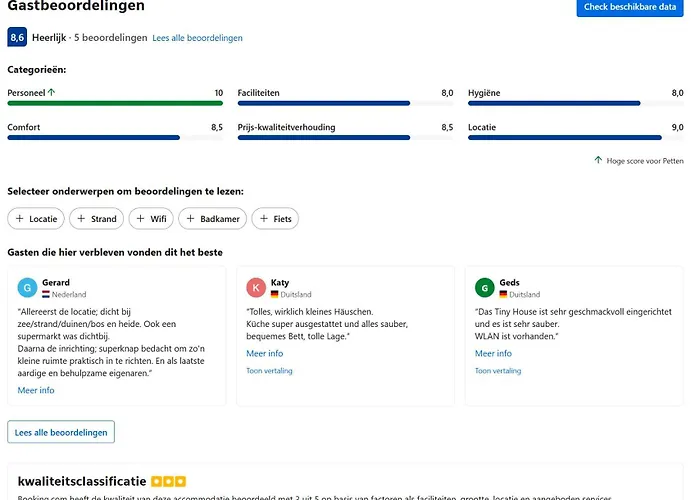
Task: Click Geds' green avatar icon
Action: click(x=485, y=288)
